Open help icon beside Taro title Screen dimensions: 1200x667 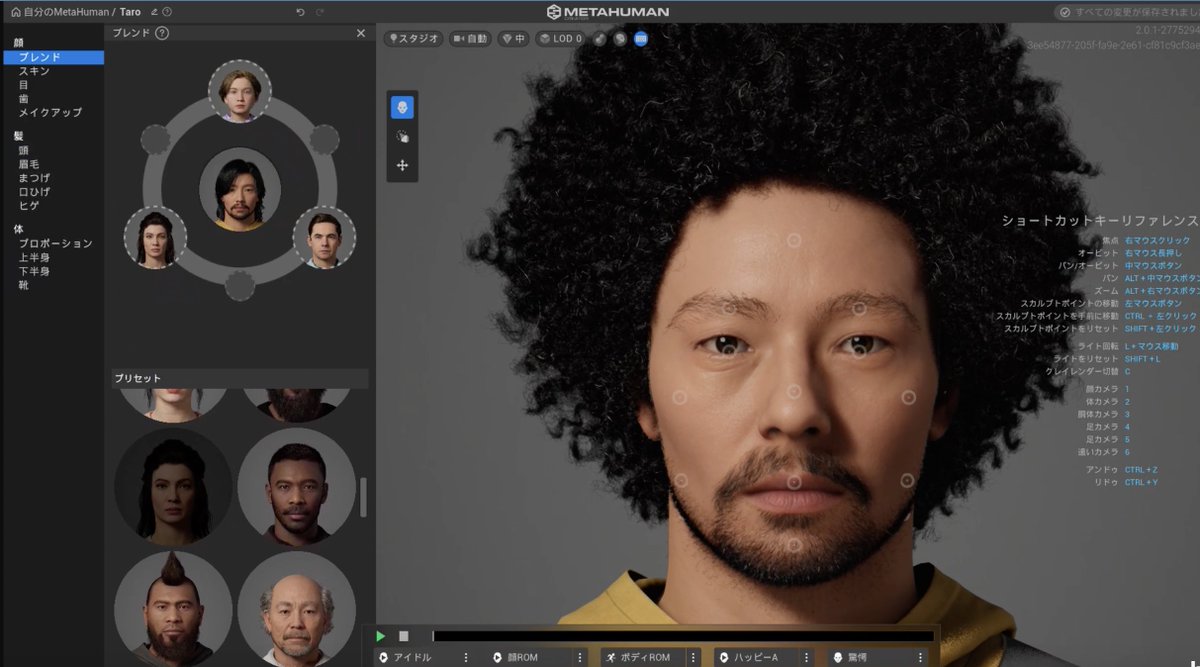point(167,12)
